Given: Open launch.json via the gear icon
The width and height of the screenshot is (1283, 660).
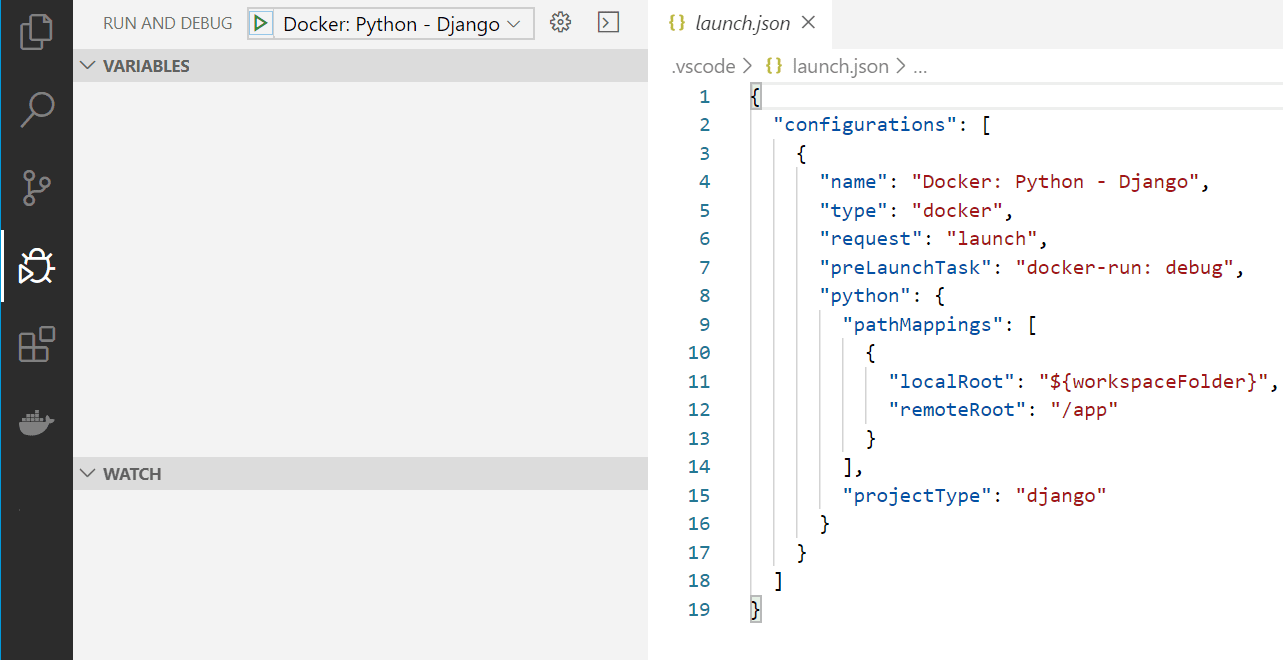Looking at the screenshot, I should point(560,22).
